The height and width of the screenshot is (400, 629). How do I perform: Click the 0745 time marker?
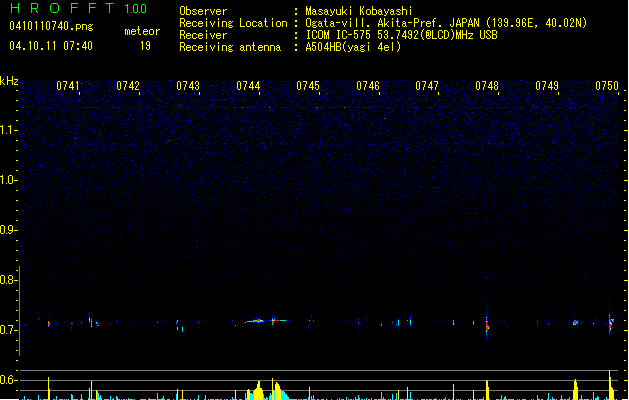(308, 86)
